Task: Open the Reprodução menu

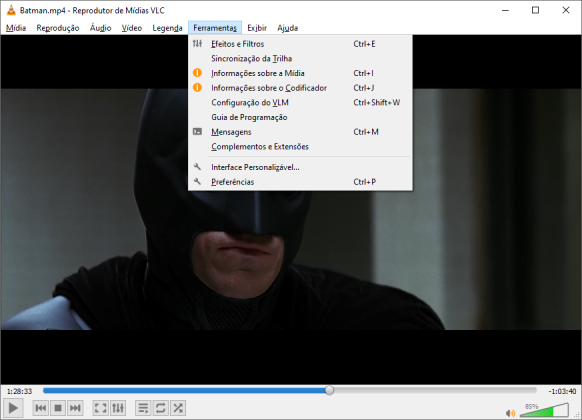Action: (58, 28)
